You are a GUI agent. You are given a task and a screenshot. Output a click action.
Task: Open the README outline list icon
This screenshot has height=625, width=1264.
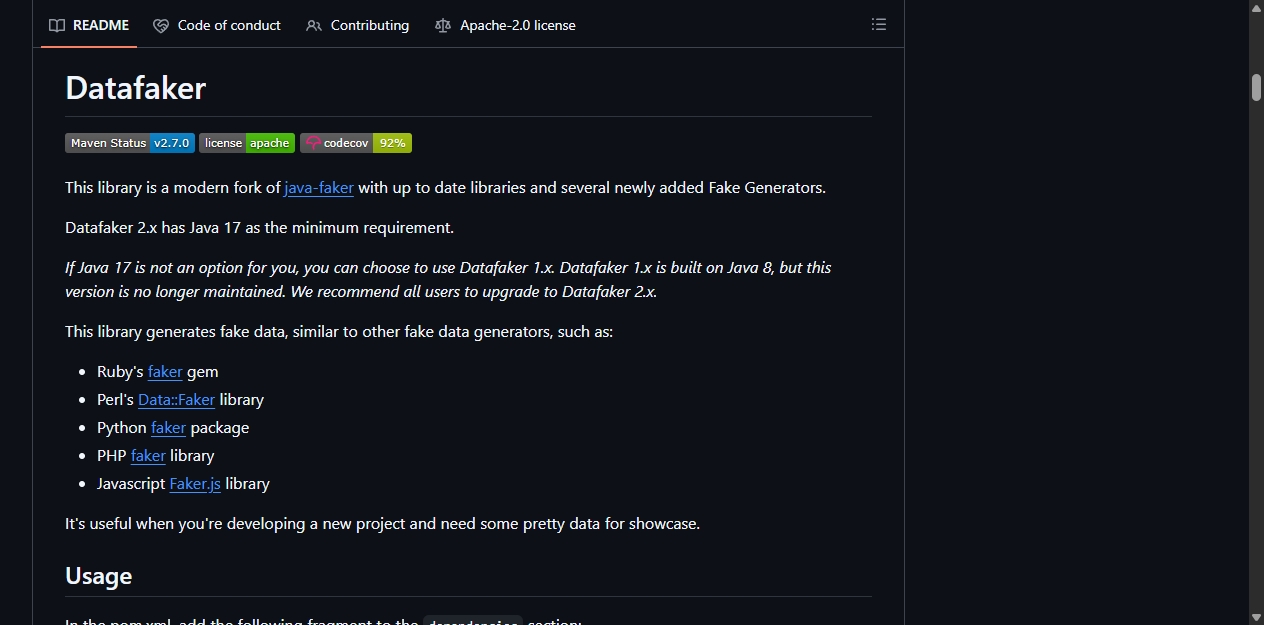[879, 24]
